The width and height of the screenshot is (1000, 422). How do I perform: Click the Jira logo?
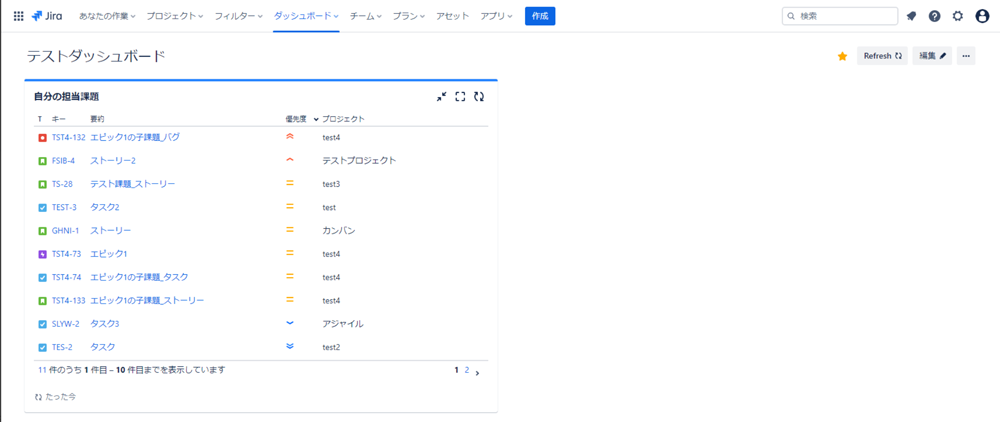(47, 16)
